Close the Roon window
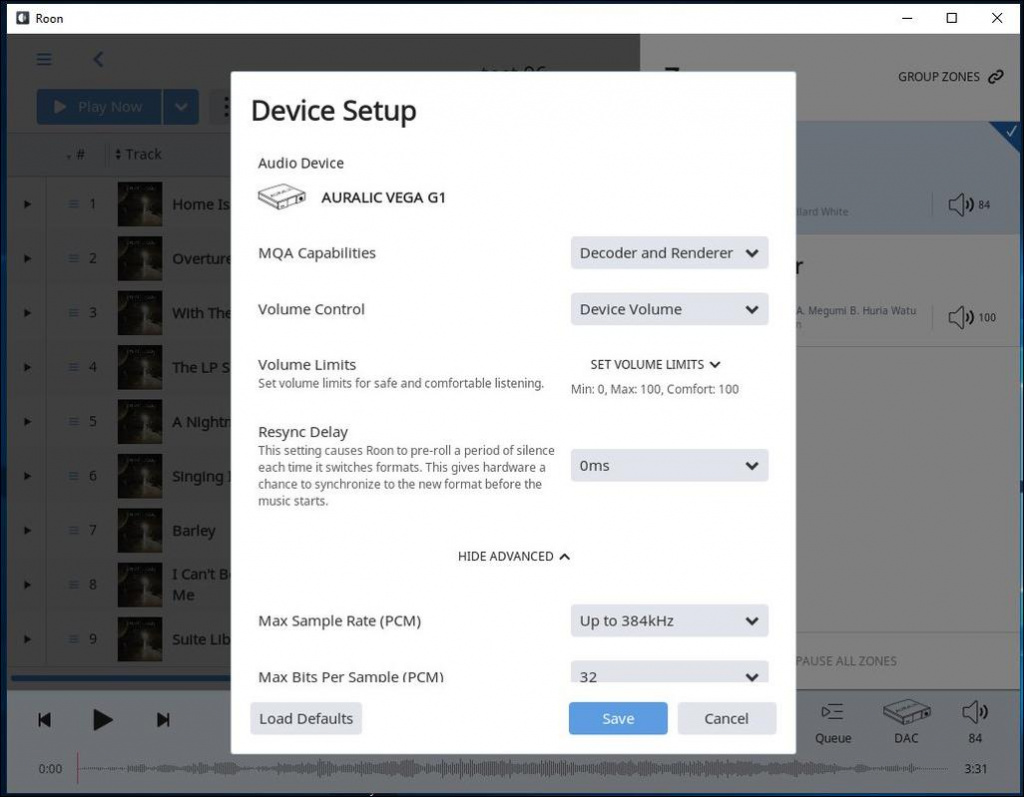The image size is (1024, 797). 997,18
